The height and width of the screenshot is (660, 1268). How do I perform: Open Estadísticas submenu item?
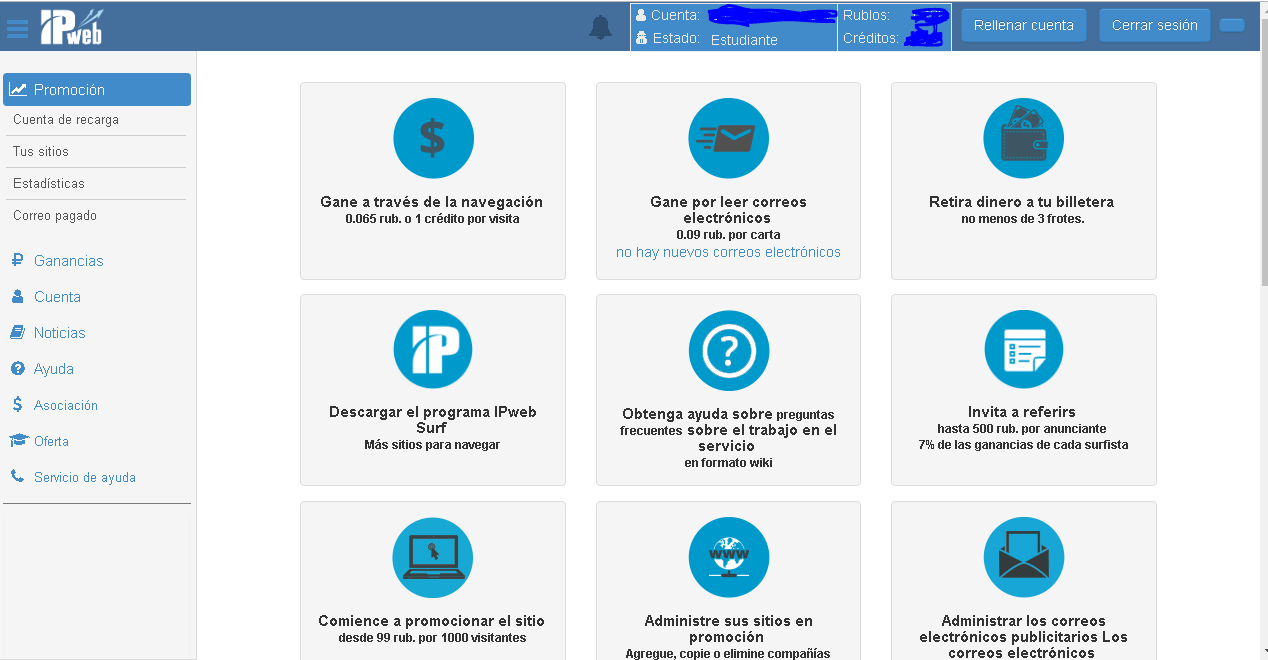[x=49, y=184]
